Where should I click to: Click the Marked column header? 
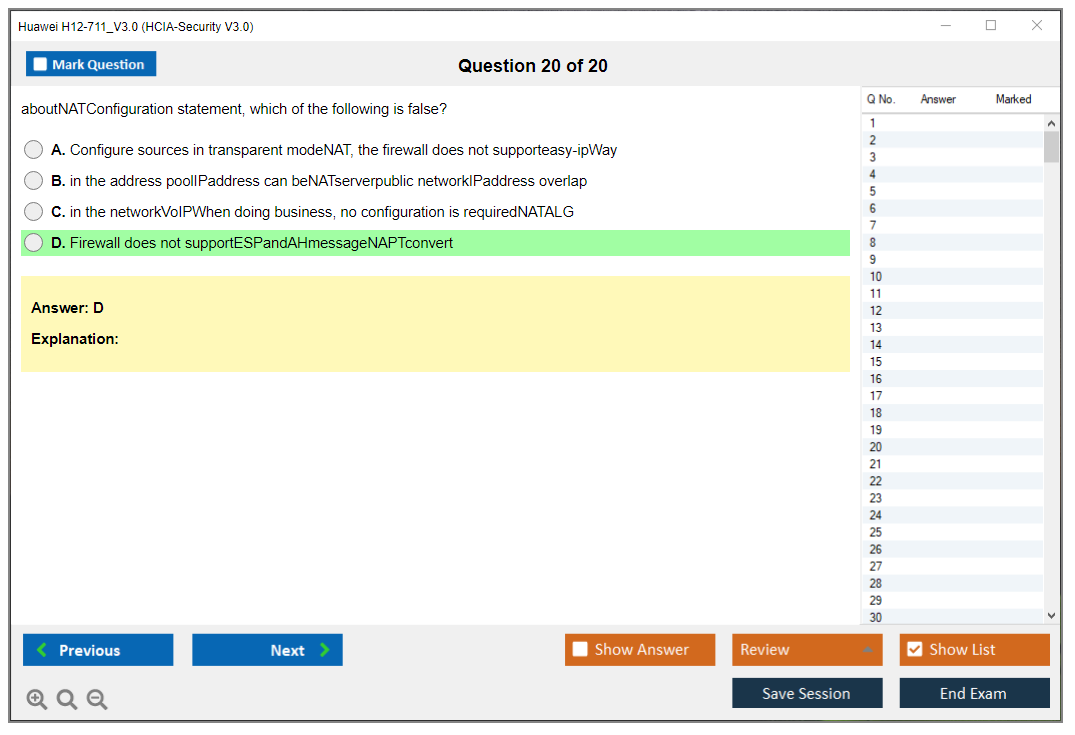1013,99
